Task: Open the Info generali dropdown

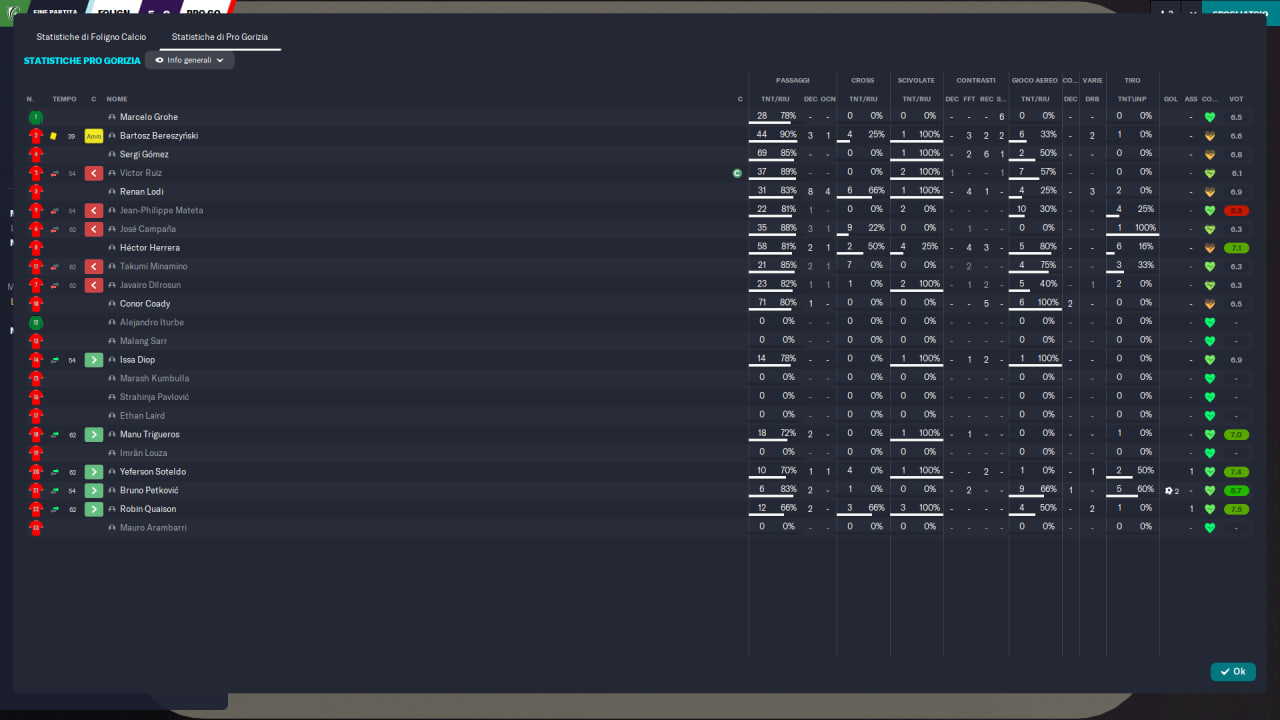Action: (190, 60)
